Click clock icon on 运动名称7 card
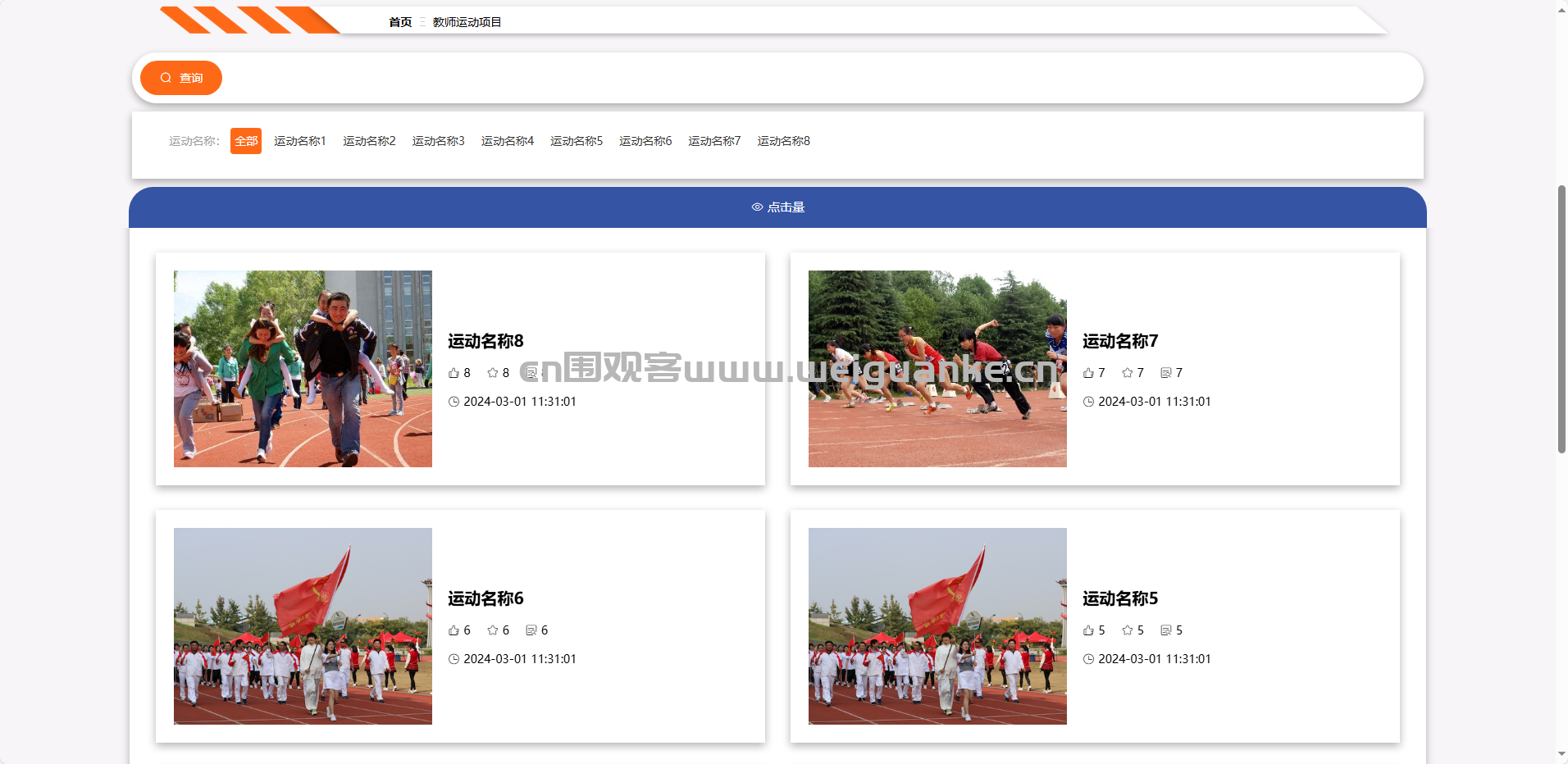The width and height of the screenshot is (1568, 764). tap(1088, 402)
